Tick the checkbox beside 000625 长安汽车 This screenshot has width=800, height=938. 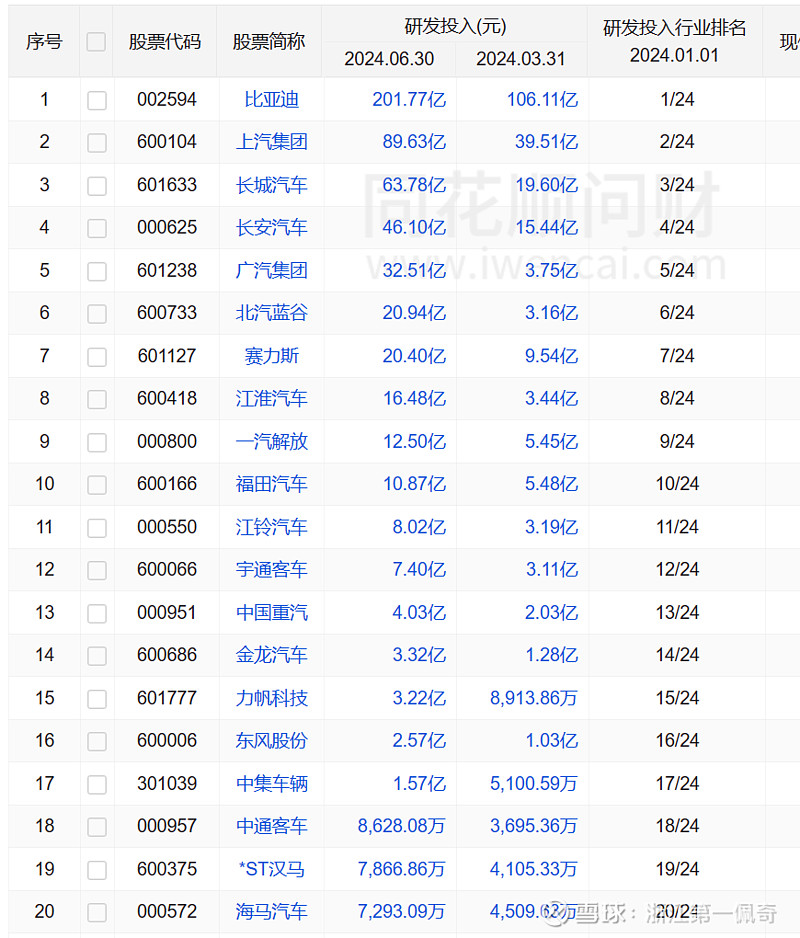pyautogui.click(x=97, y=228)
